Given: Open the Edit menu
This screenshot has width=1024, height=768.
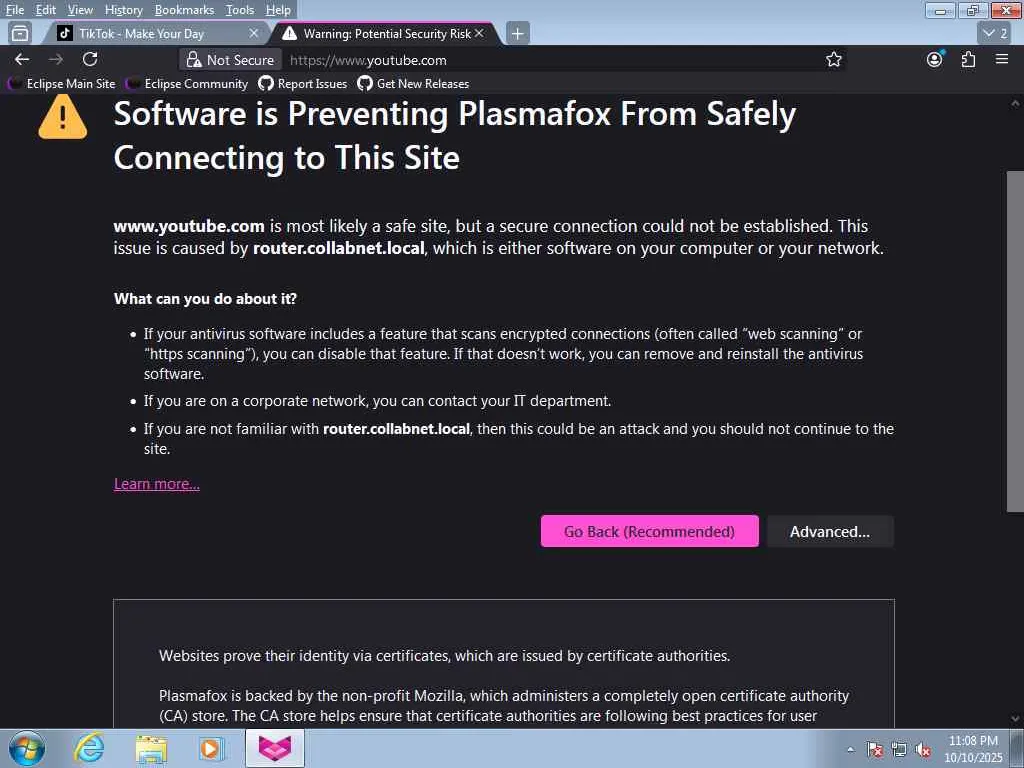Looking at the screenshot, I should (x=45, y=10).
